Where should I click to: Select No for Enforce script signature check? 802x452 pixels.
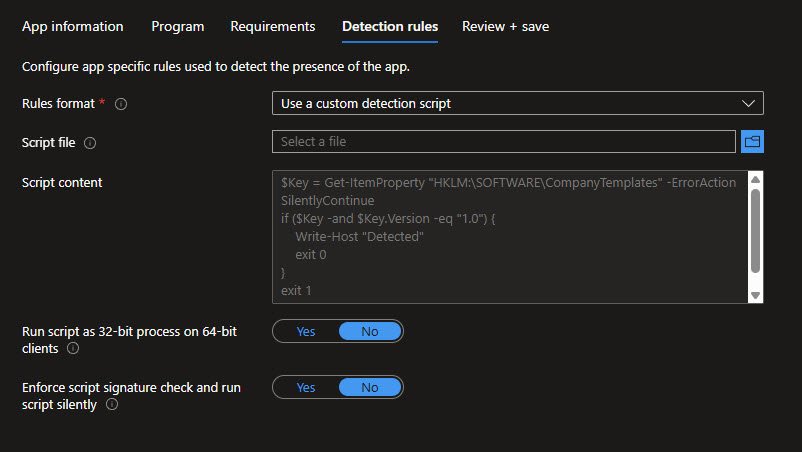click(x=369, y=387)
